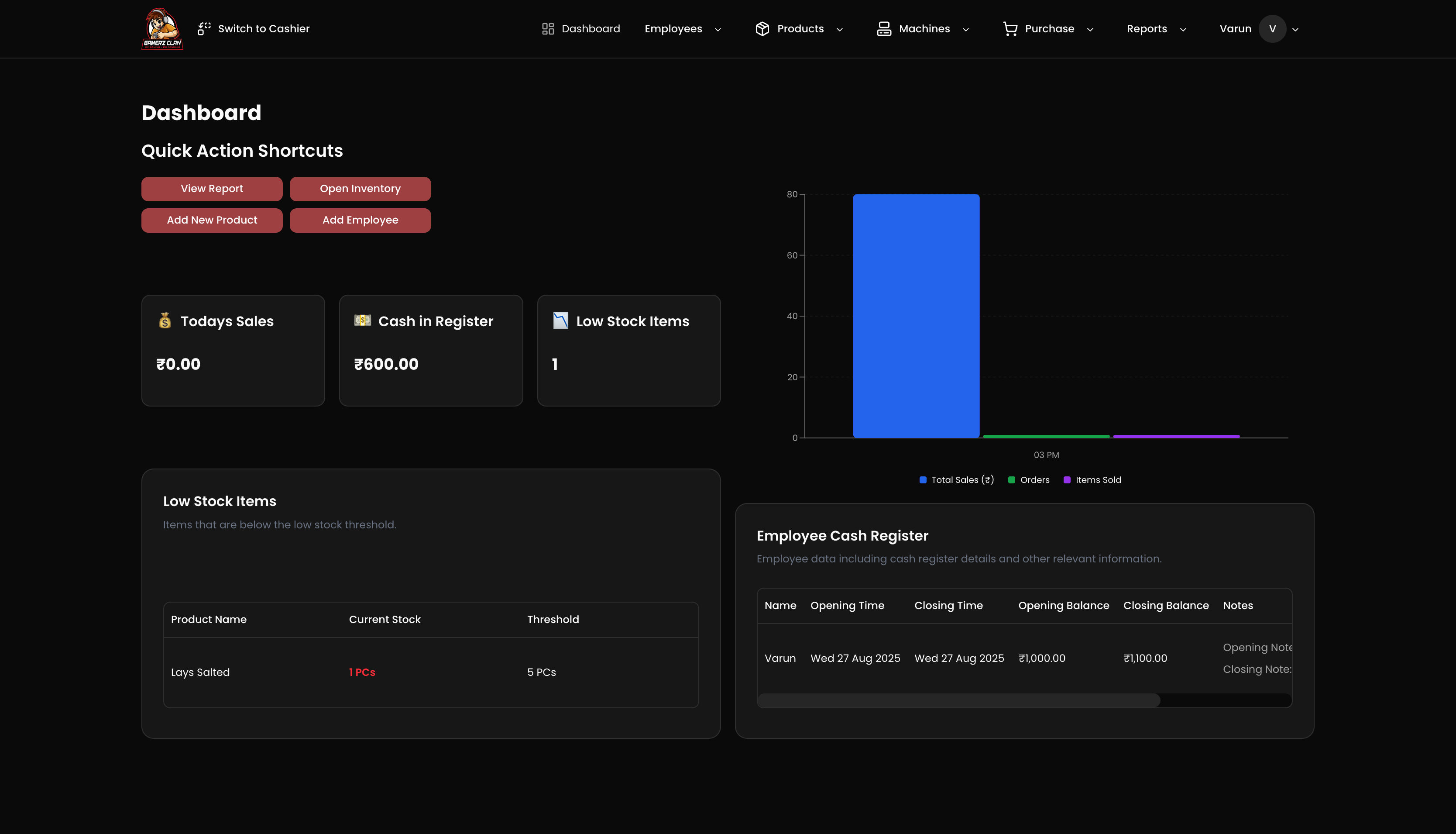This screenshot has width=1456, height=834.
Task: Click the cash register table scrollbar
Action: tap(958, 700)
